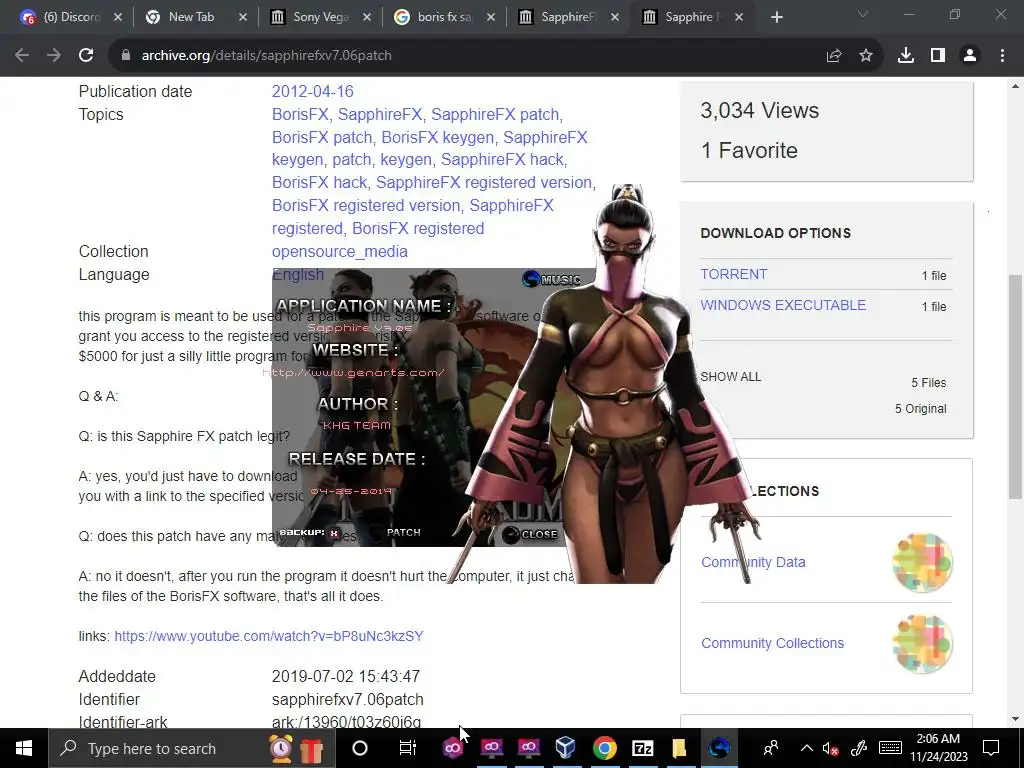Open the patcher app taskbar icon

point(718,748)
